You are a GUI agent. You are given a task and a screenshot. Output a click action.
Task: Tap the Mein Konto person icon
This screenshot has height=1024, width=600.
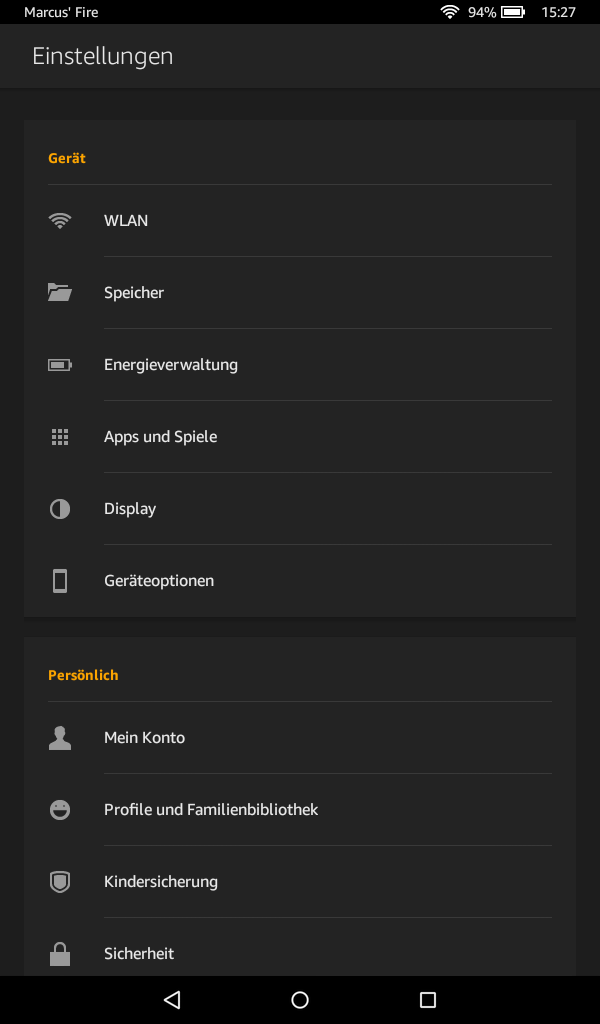point(60,738)
